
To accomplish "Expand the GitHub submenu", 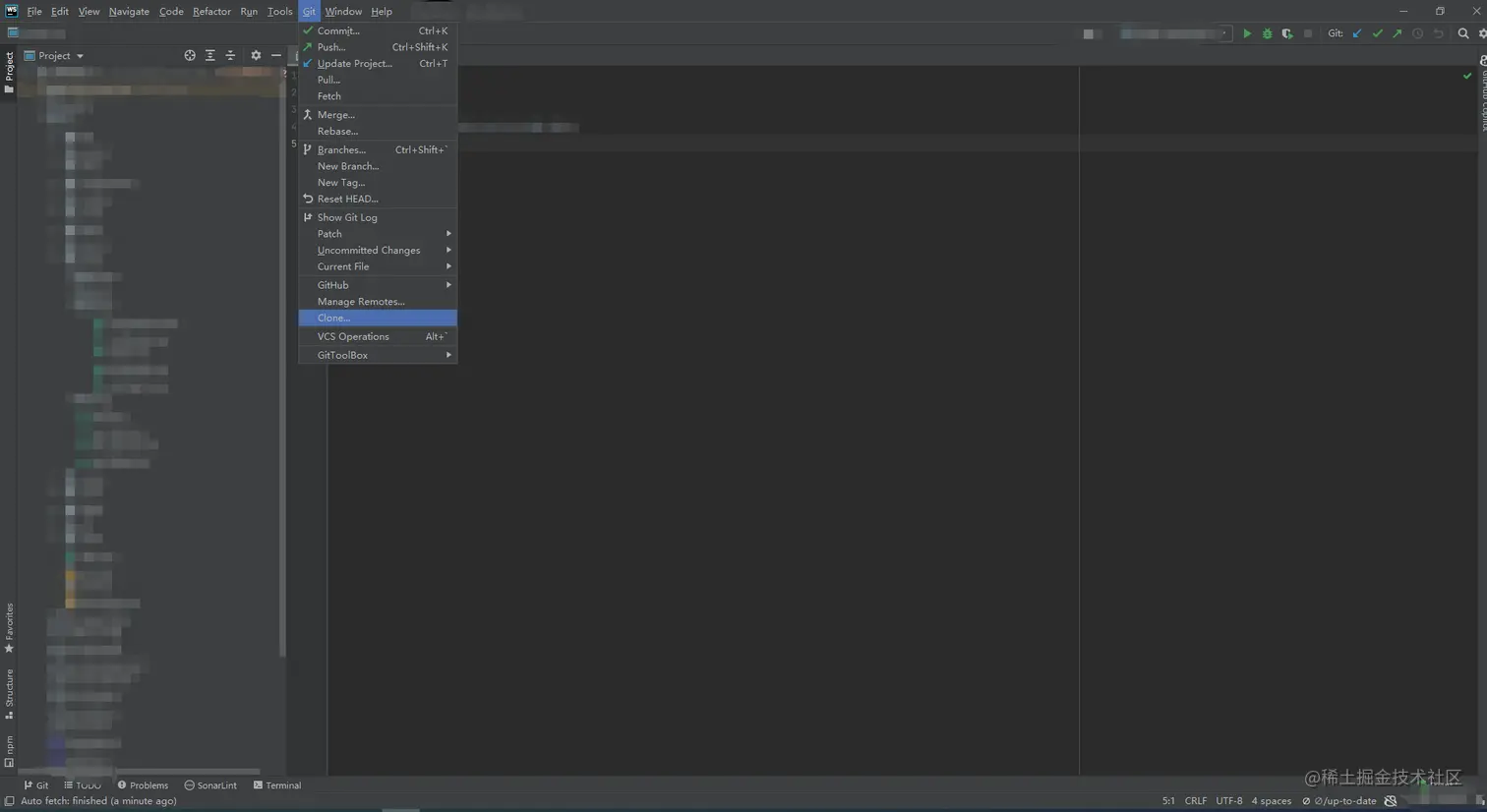I will pyautogui.click(x=378, y=285).
